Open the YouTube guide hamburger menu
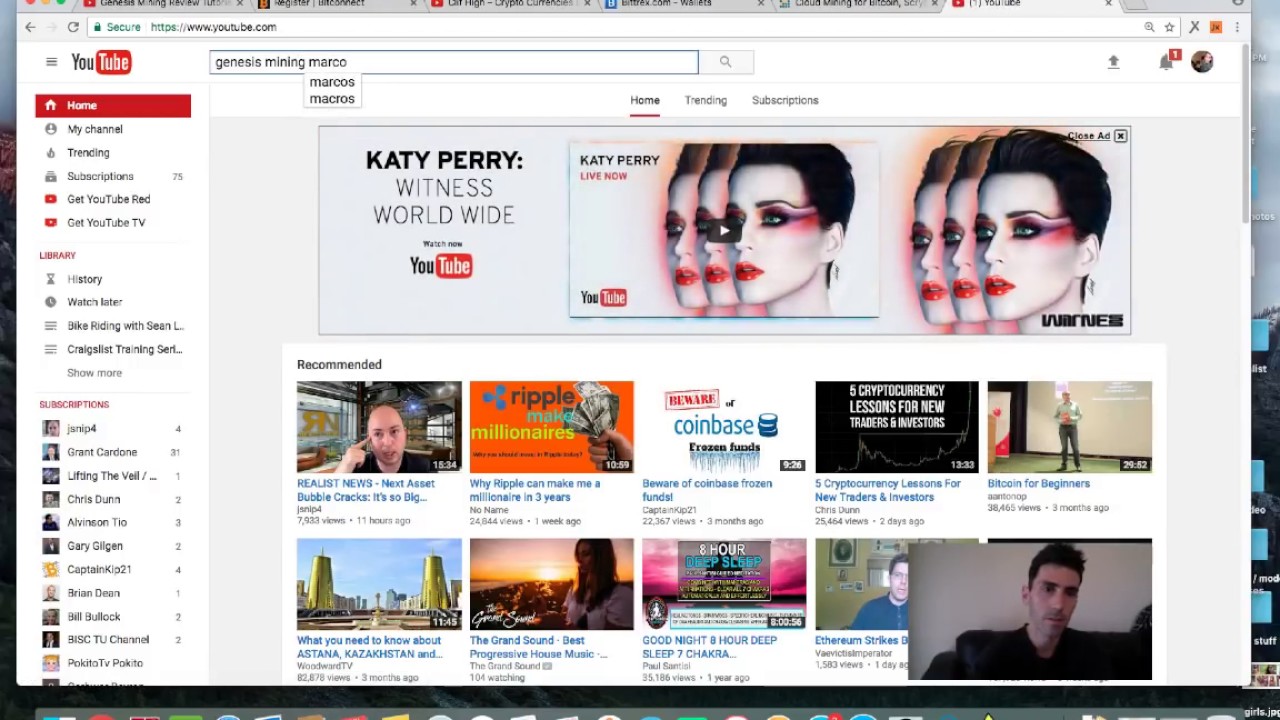1280x720 pixels. point(51,62)
